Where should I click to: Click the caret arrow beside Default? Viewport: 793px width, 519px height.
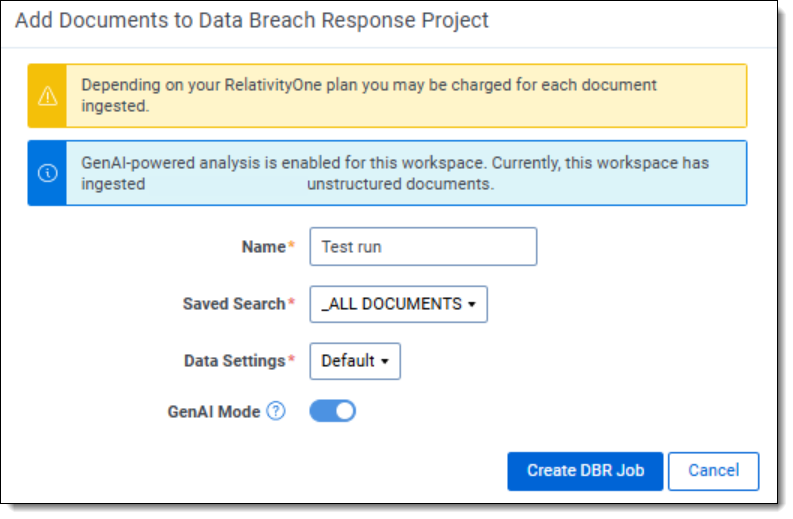pyautogui.click(x=384, y=362)
